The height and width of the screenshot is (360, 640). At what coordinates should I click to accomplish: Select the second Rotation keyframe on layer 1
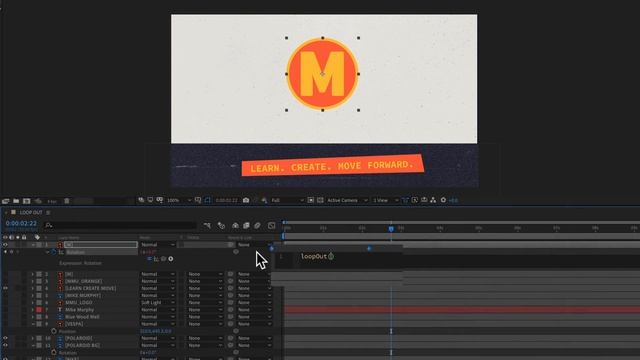369,249
